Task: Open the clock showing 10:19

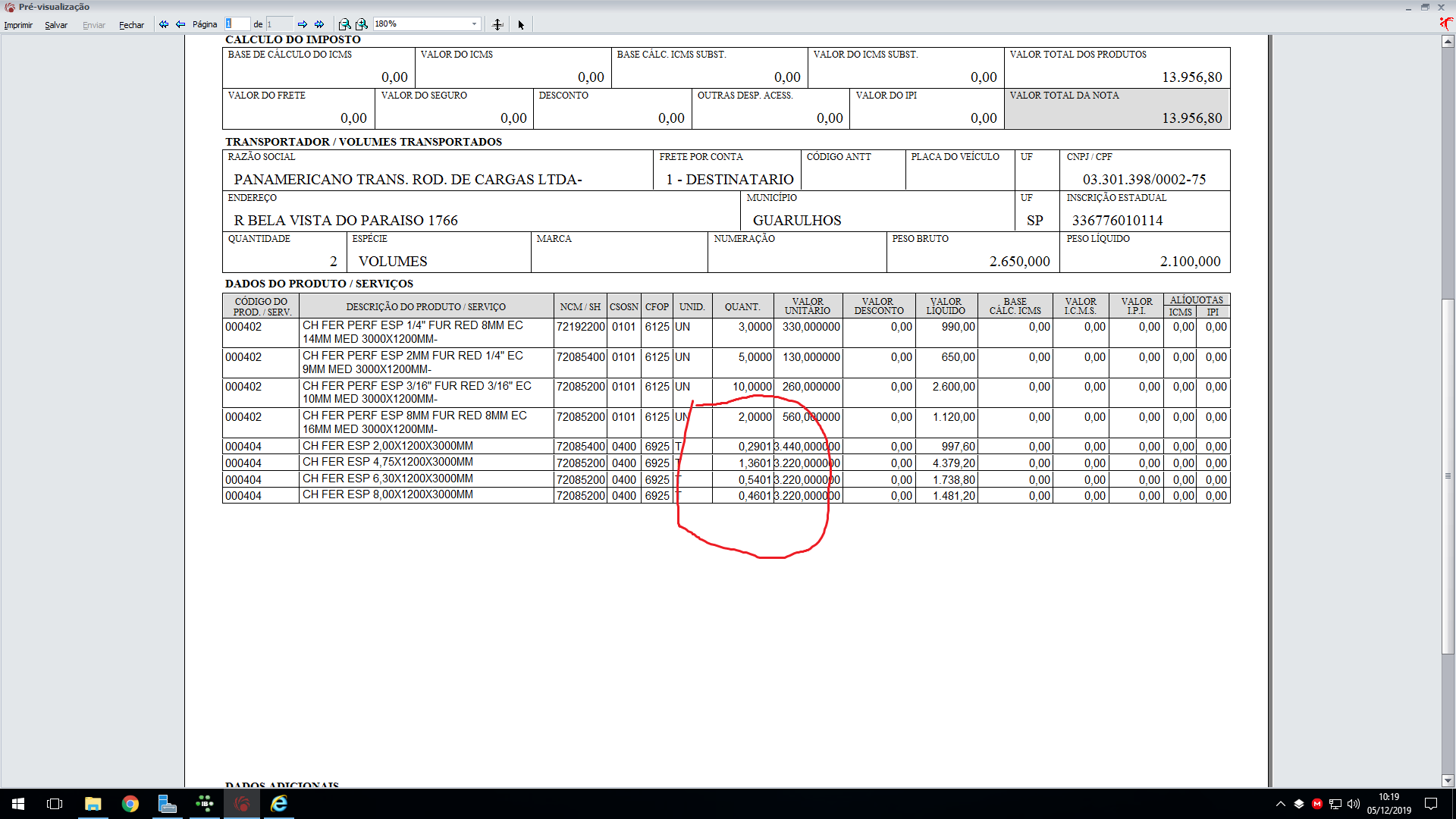Action: point(1389,804)
